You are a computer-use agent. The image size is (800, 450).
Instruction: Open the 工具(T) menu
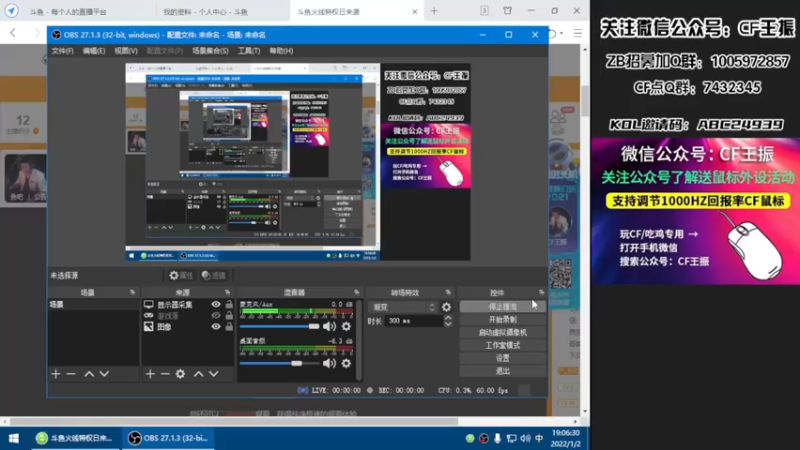coord(248,51)
